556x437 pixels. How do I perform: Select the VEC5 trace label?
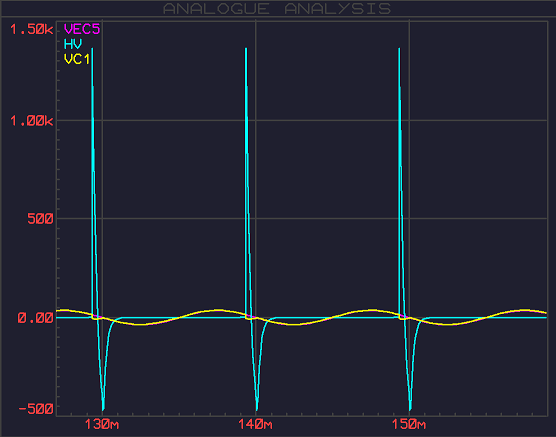[x=82, y=29]
